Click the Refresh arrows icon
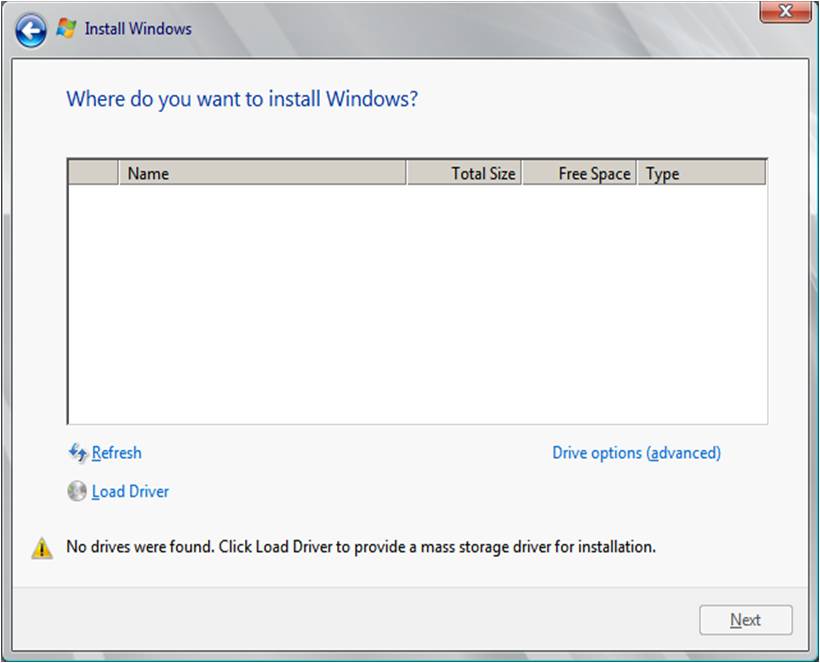 pyautogui.click(x=78, y=453)
